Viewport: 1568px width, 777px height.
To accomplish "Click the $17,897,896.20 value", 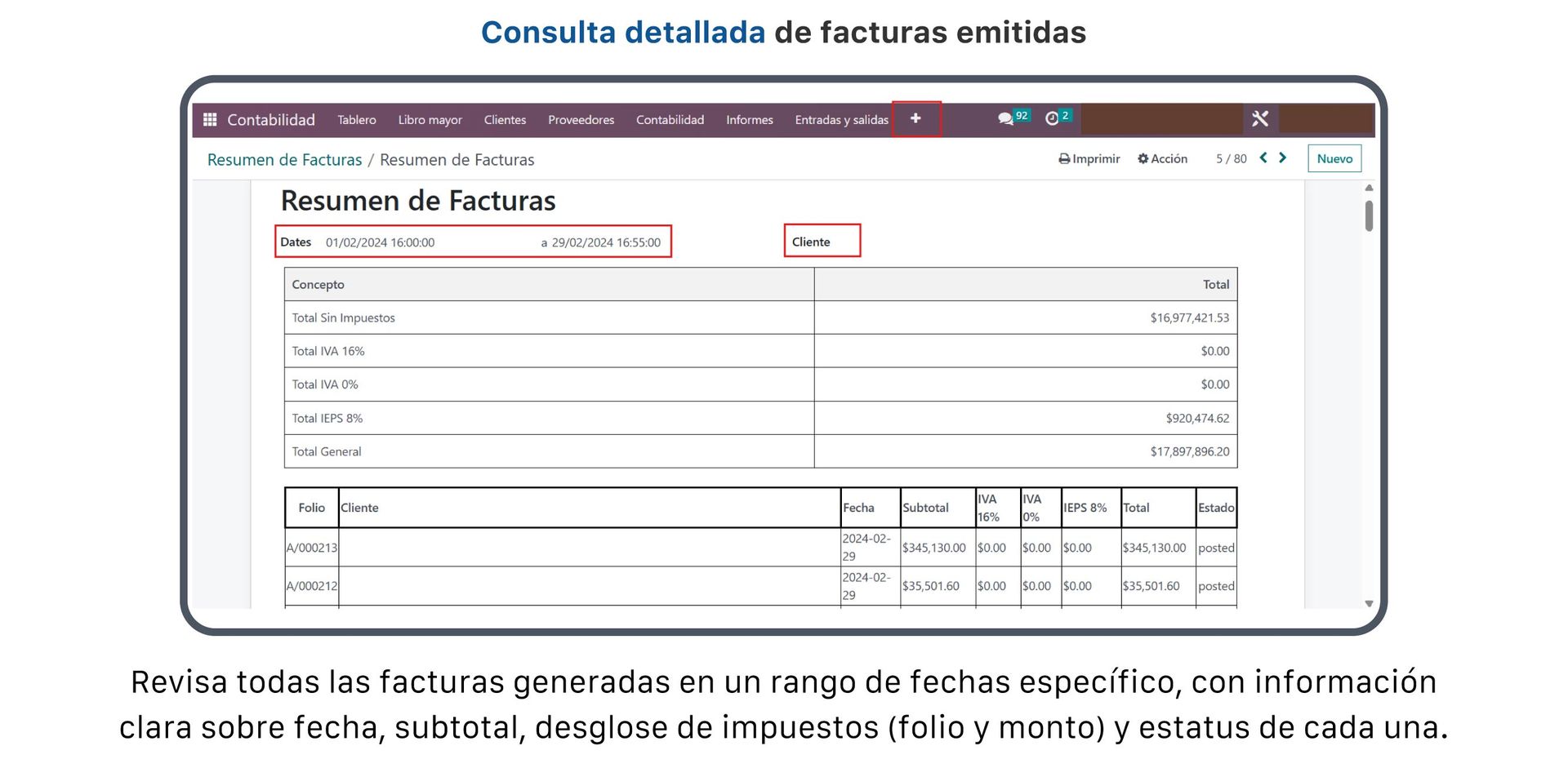I will [x=1189, y=451].
